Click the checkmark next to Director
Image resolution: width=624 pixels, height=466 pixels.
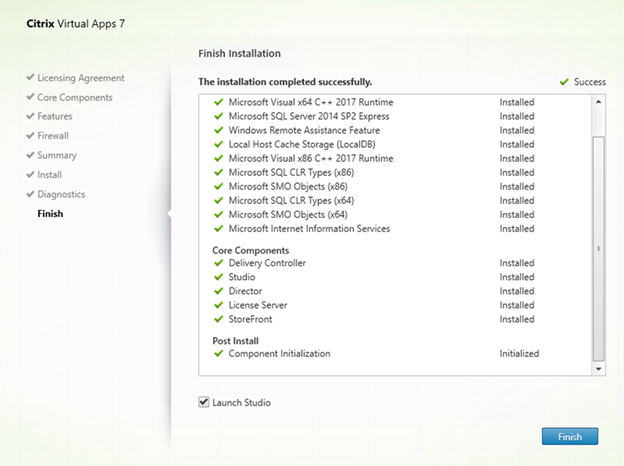tap(219, 291)
